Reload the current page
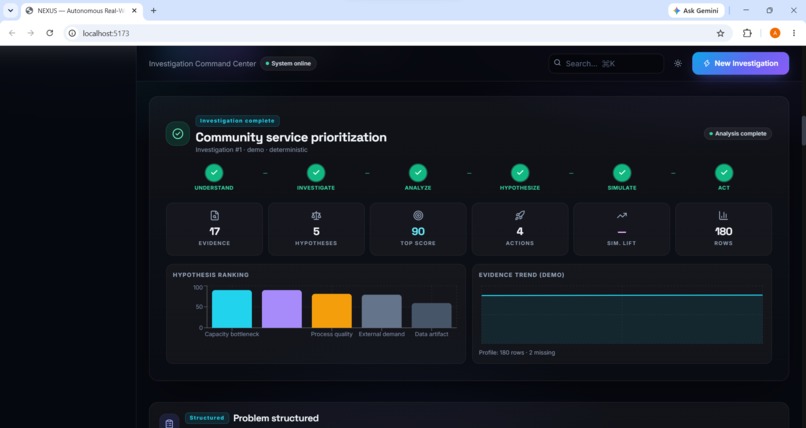The width and height of the screenshot is (806, 428). coord(49,33)
